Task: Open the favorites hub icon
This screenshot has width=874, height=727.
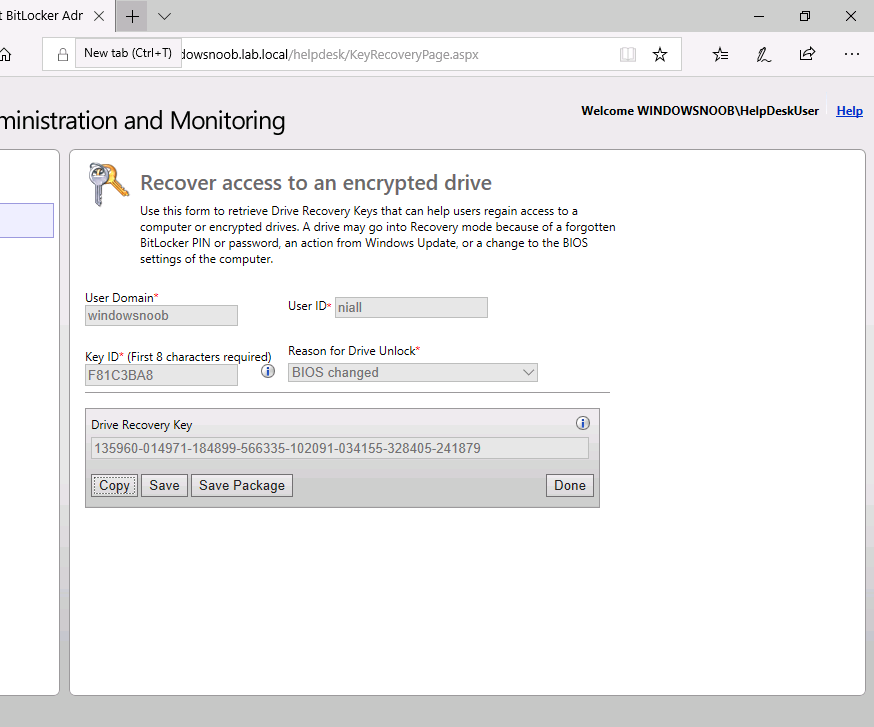Action: pyautogui.click(x=720, y=54)
